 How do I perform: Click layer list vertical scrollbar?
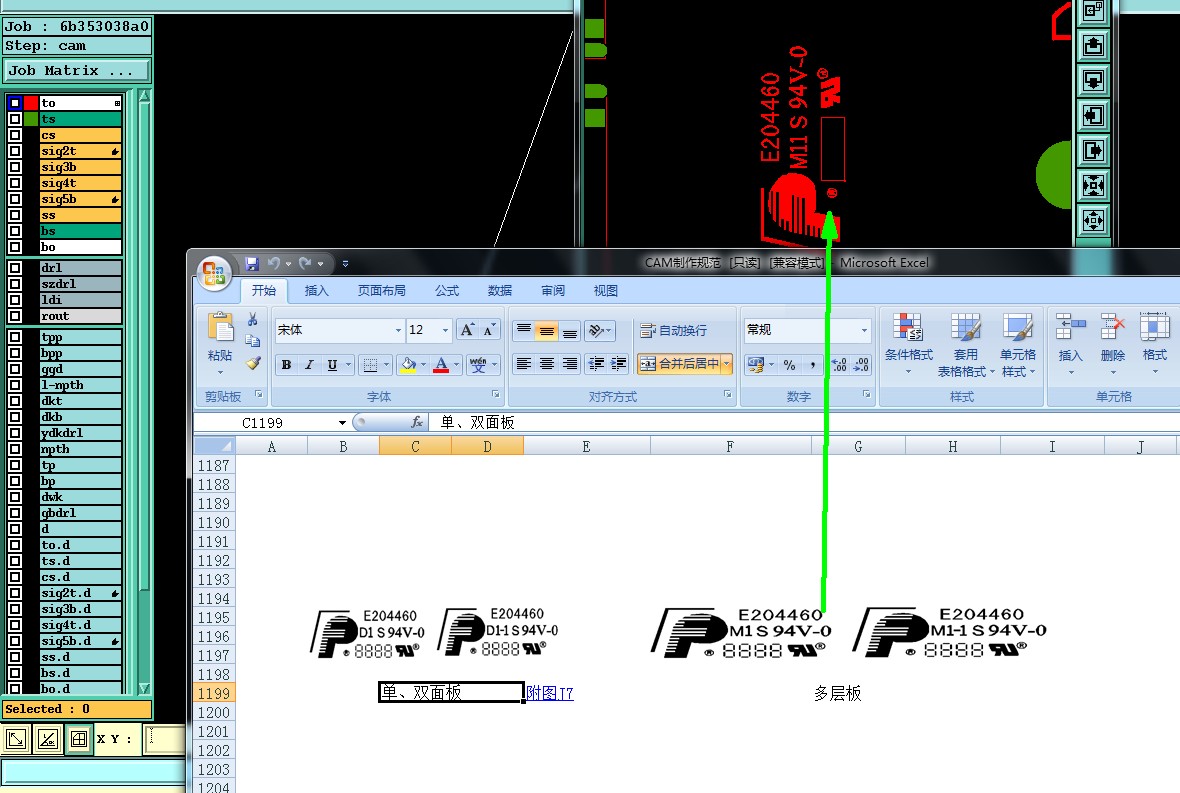(144, 391)
